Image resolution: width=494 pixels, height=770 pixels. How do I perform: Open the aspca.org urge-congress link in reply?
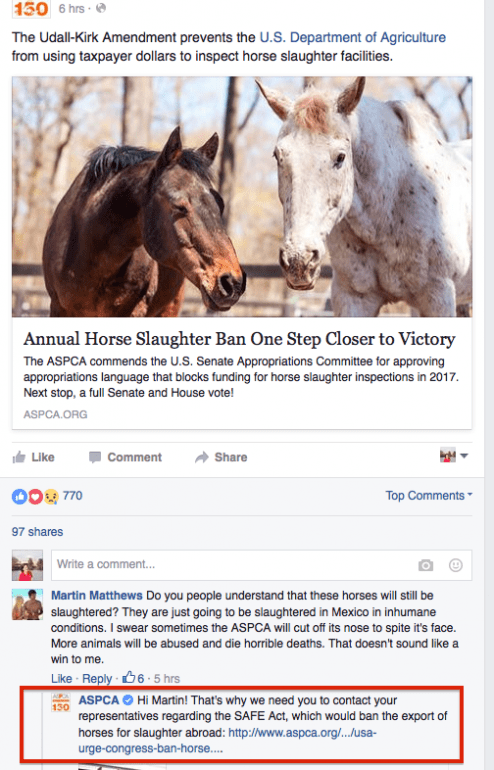227,741
